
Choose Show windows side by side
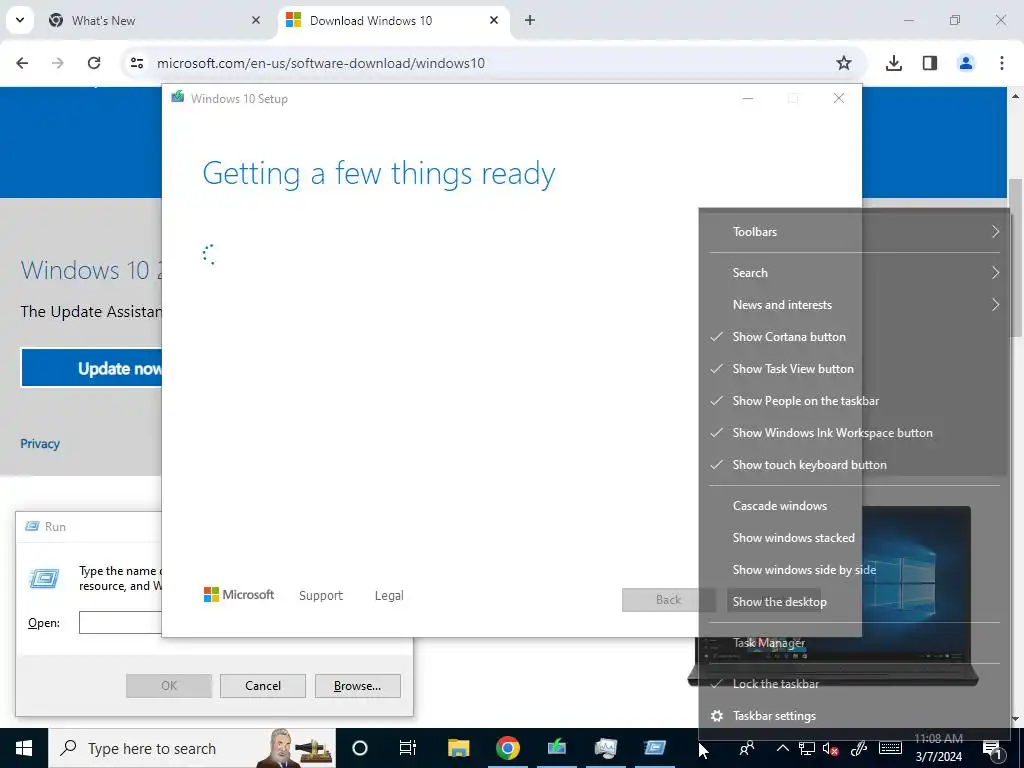coord(854,570)
